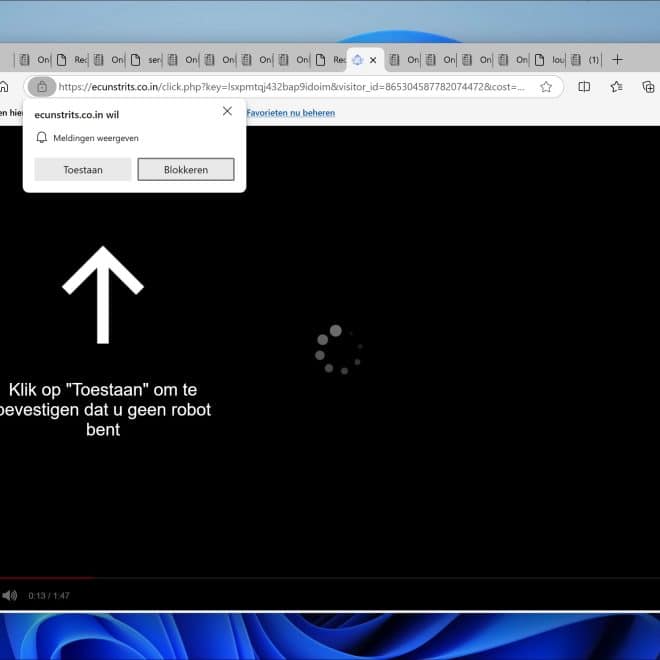This screenshot has height=660, width=660.
Task: Open the Favorites toolbar icon
Action: pyautogui.click(x=616, y=87)
